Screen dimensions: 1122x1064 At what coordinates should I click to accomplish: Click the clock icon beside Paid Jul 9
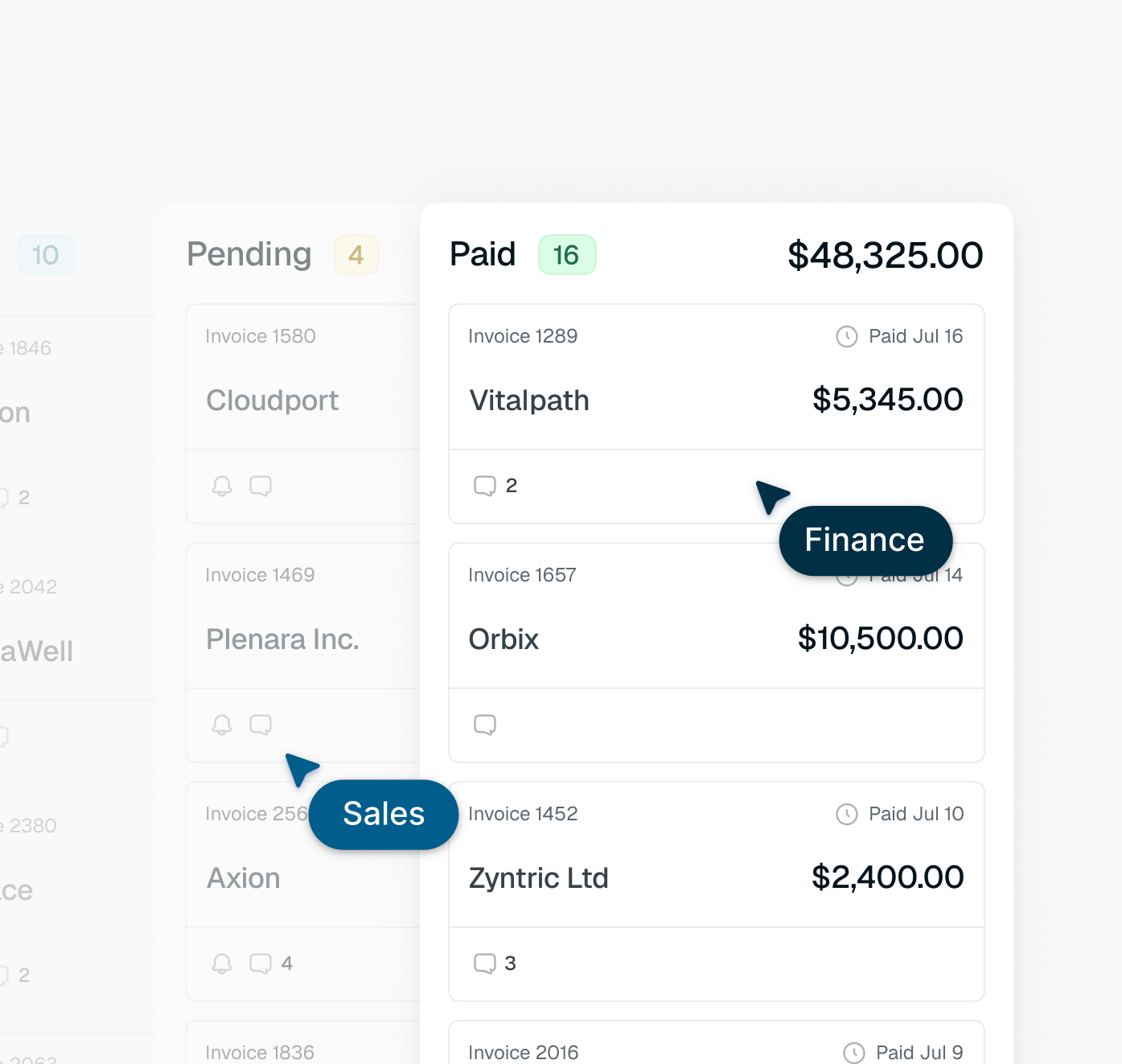(x=854, y=1053)
